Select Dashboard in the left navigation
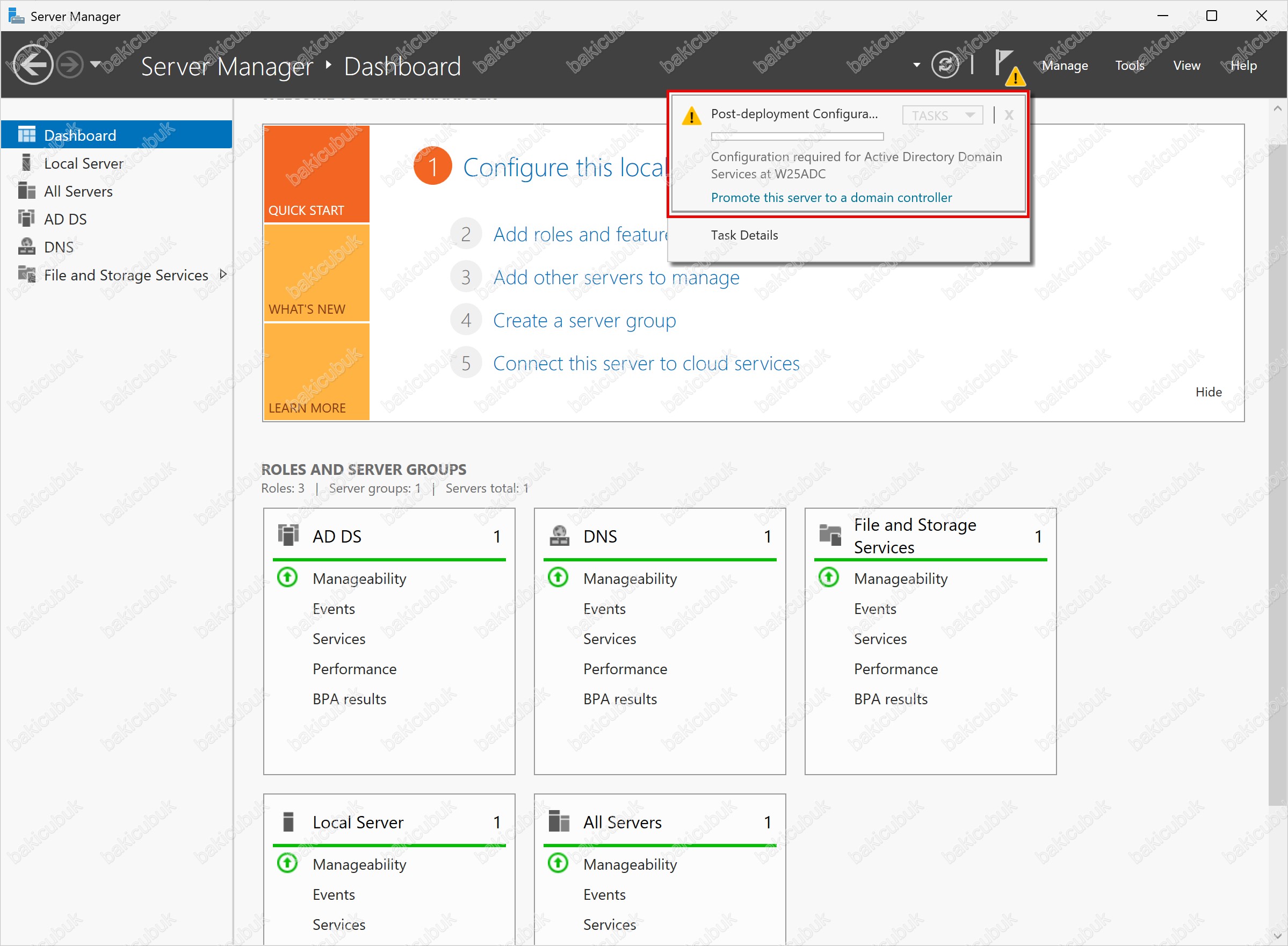 pyautogui.click(x=117, y=135)
